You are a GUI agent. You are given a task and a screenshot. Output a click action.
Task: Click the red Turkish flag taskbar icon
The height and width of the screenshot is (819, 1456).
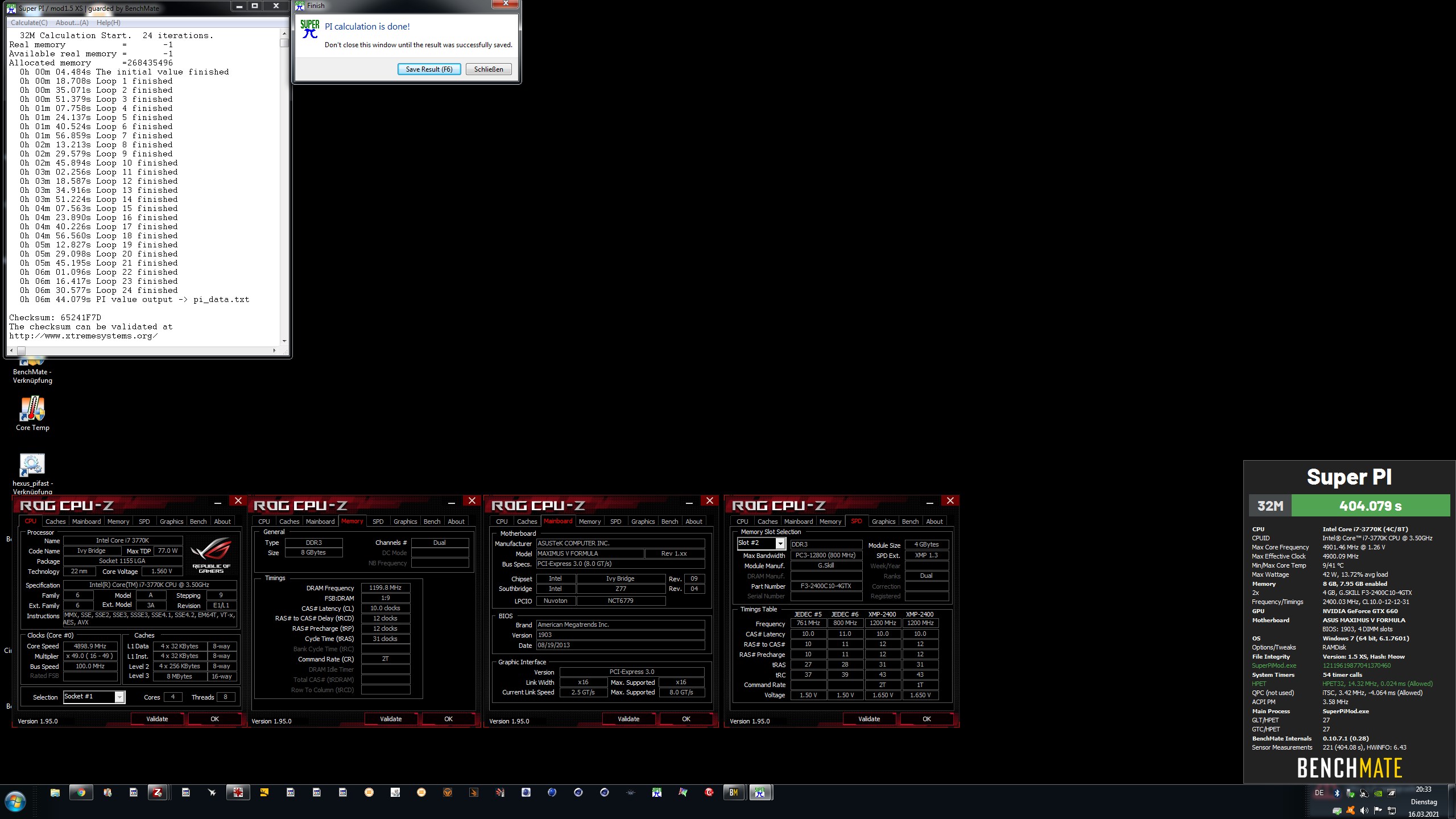pyautogui.click(x=709, y=792)
